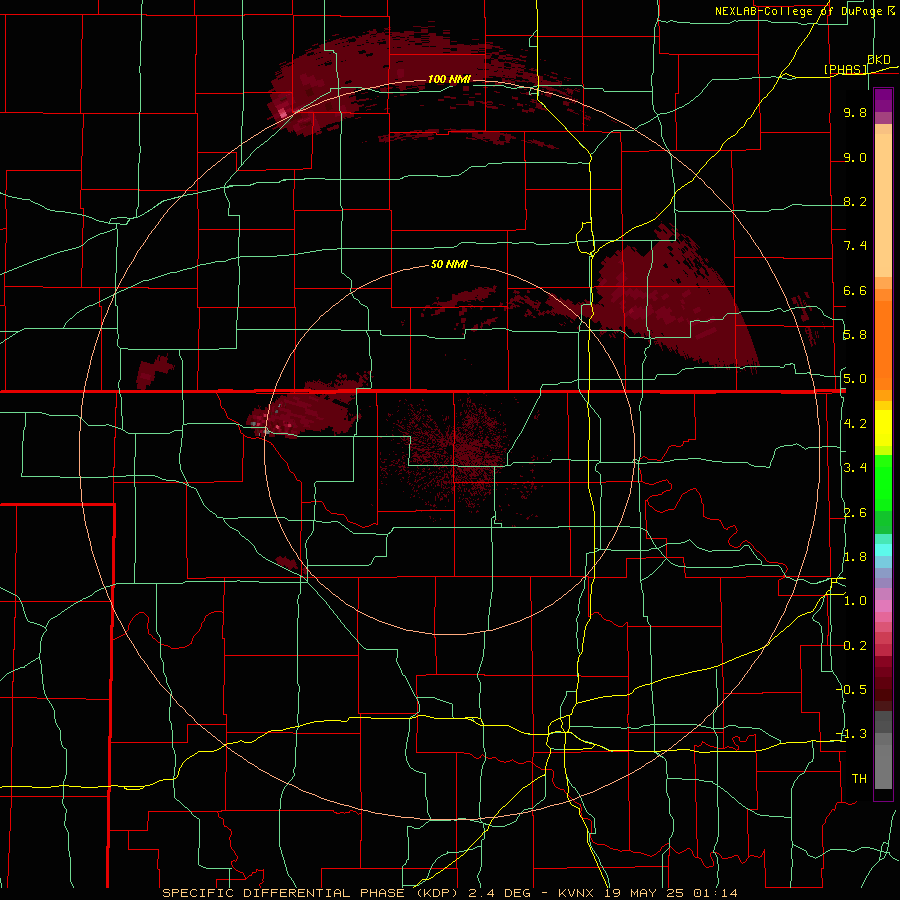This screenshot has width=900, height=900.
Task: Click the TH threshold label on the scale
Action: point(859,779)
